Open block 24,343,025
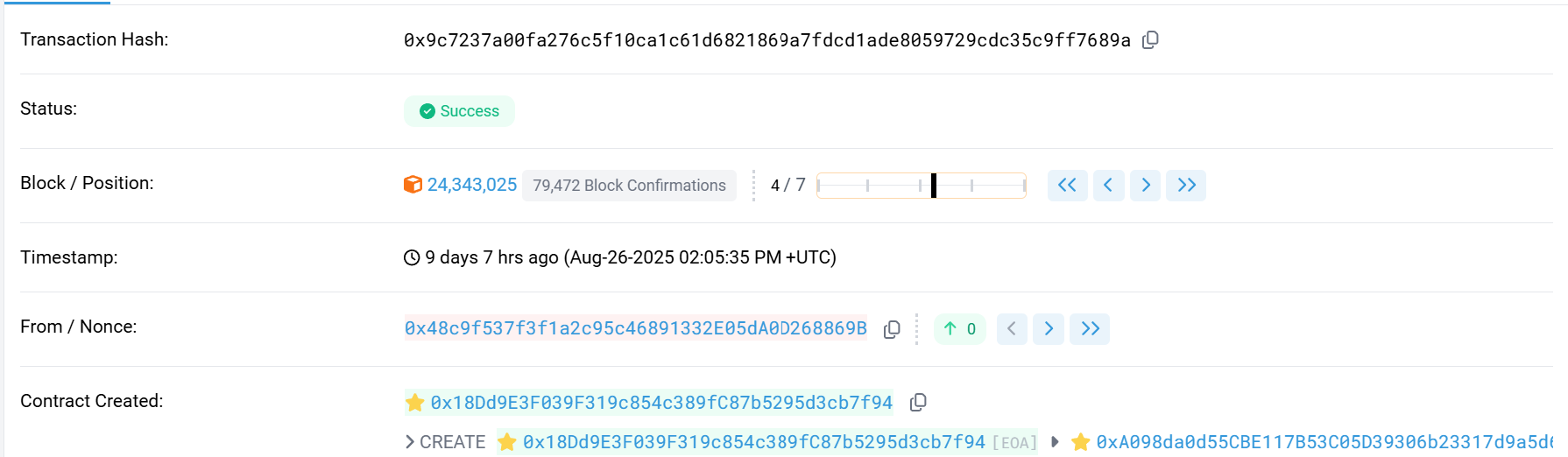1568x457 pixels. [472, 185]
